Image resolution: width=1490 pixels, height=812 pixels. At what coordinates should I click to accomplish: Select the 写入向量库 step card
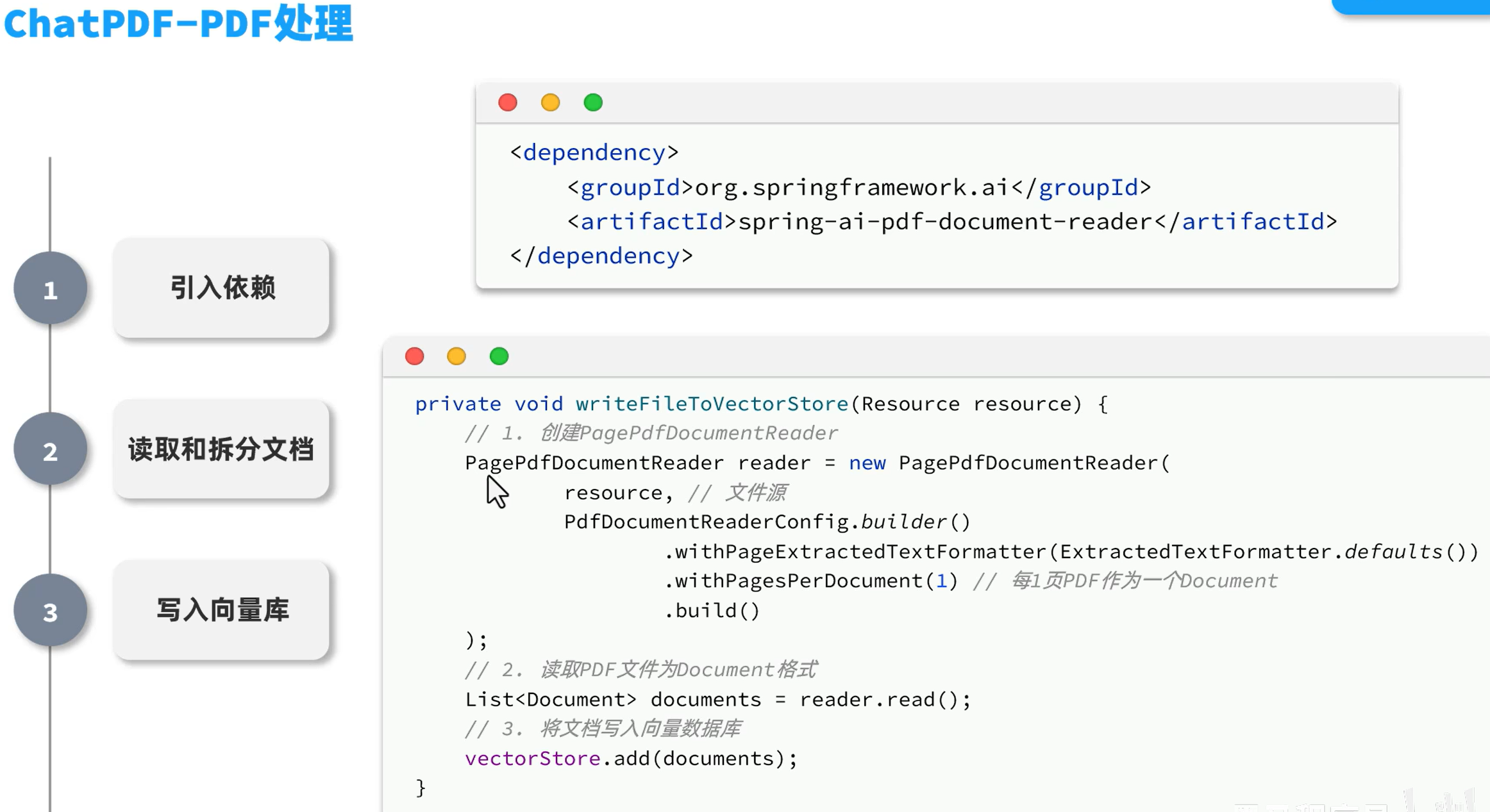[222, 610]
